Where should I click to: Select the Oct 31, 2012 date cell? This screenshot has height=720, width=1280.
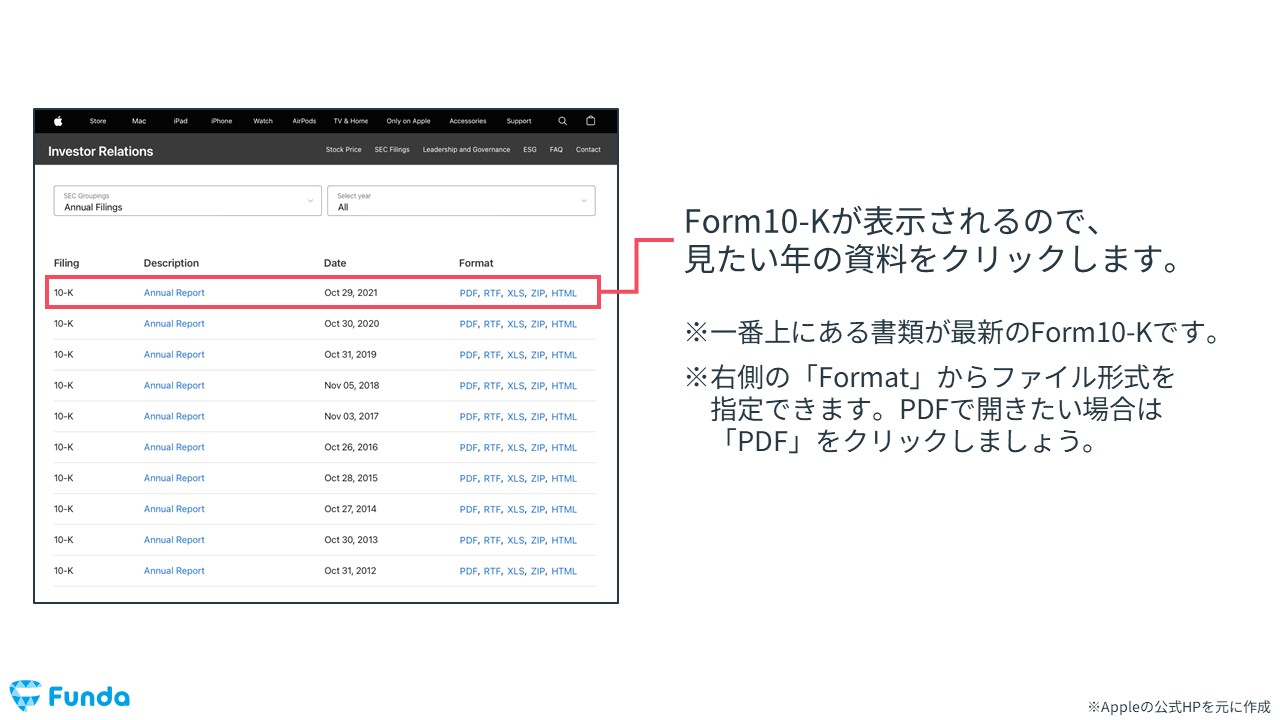(x=351, y=571)
